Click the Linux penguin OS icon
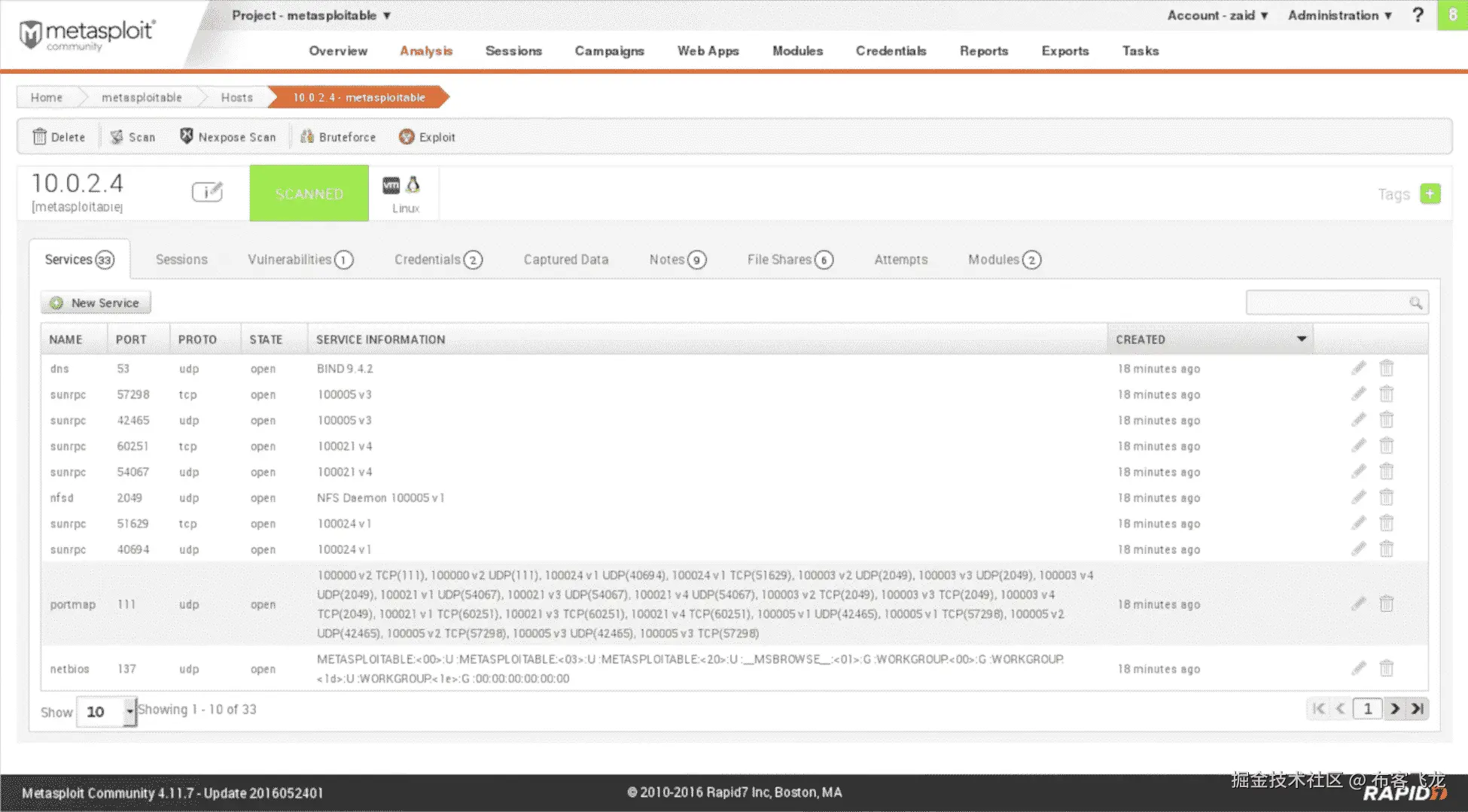This screenshot has width=1468, height=812. tap(413, 185)
